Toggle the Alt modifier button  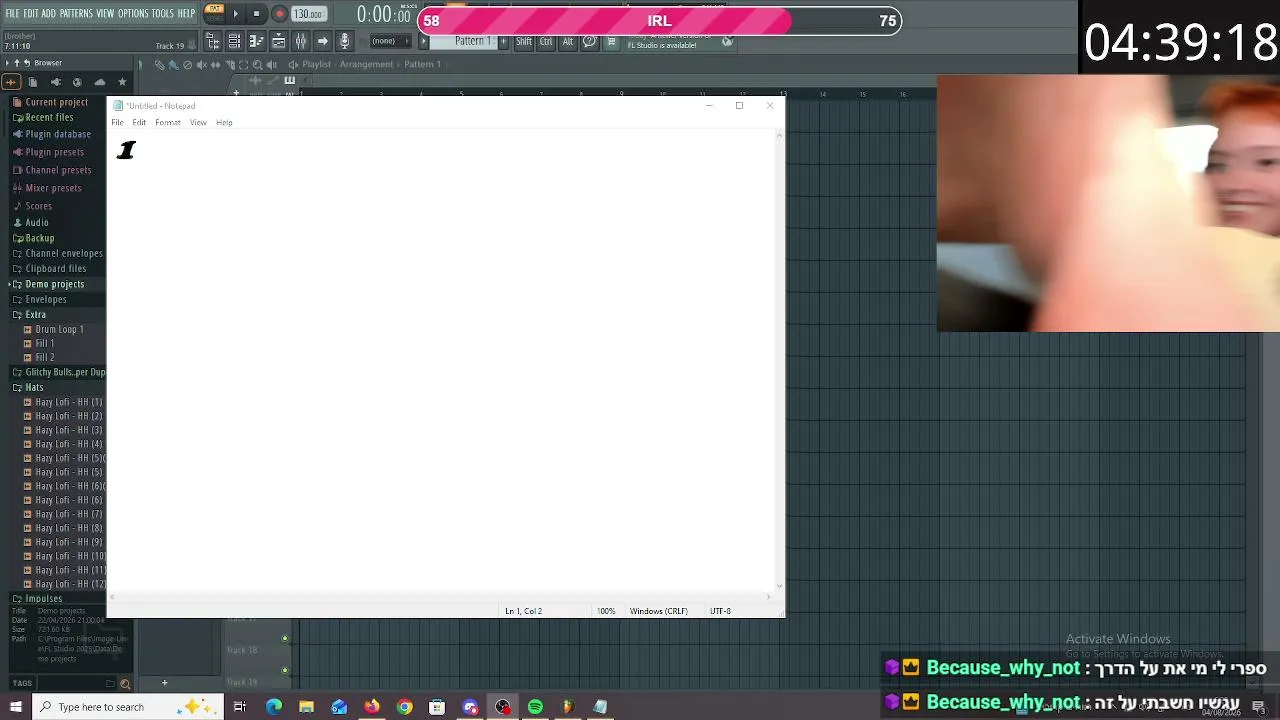pyautogui.click(x=568, y=42)
